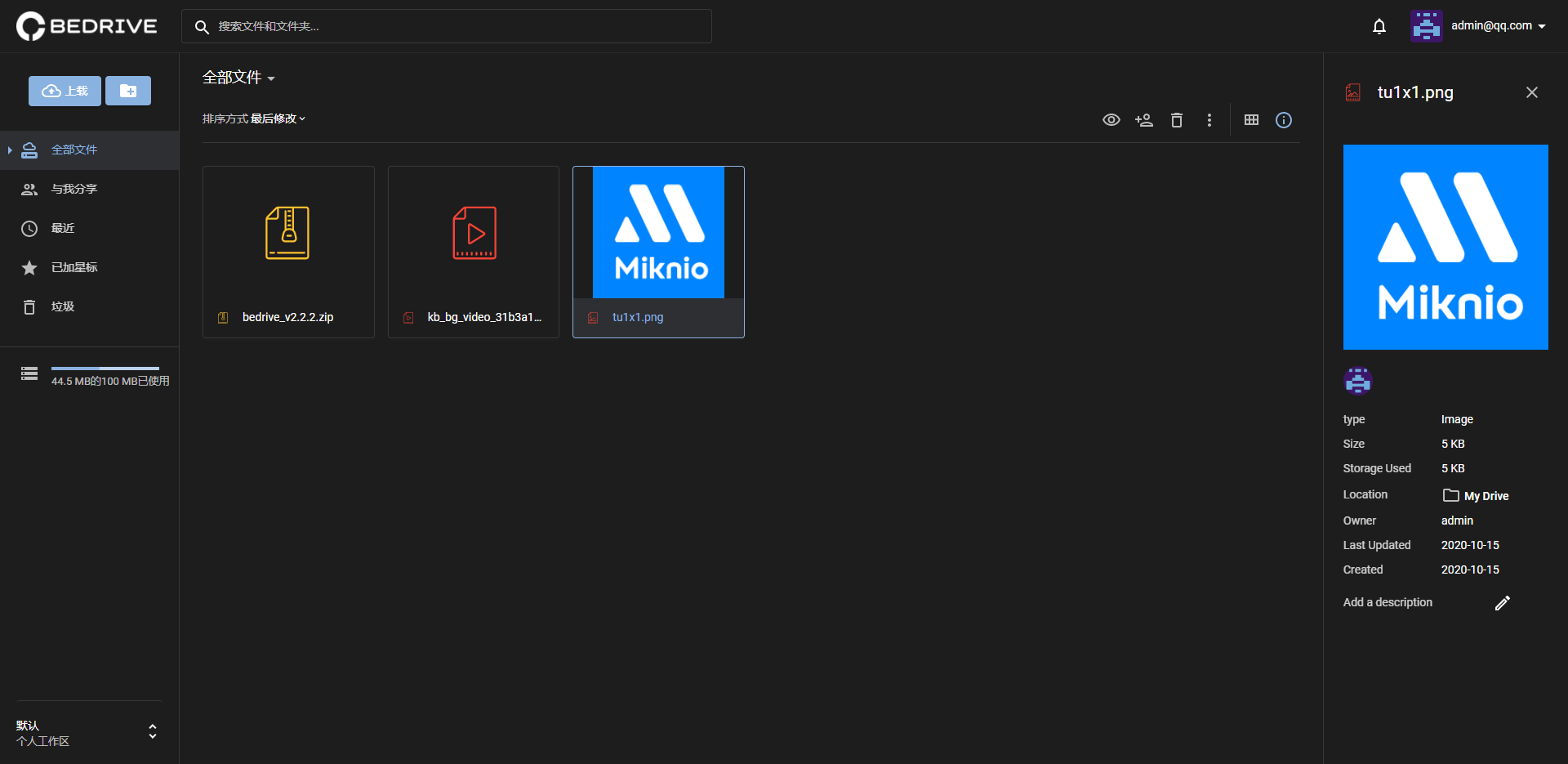Screen dimensions: 1568x764
Task: Click pencil icon to edit description
Action: point(1502,603)
